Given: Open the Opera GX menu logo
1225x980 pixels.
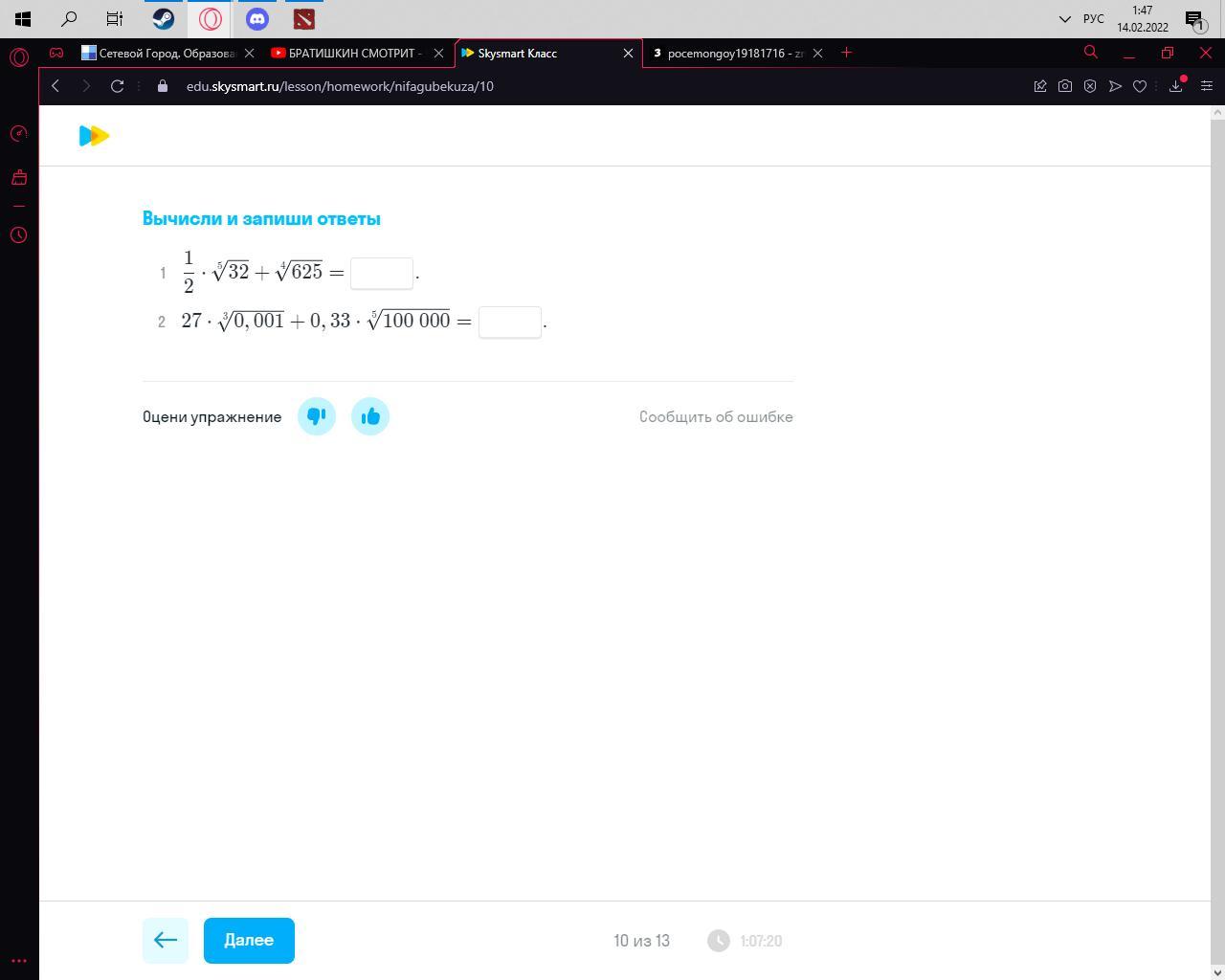Looking at the screenshot, I should [x=19, y=57].
